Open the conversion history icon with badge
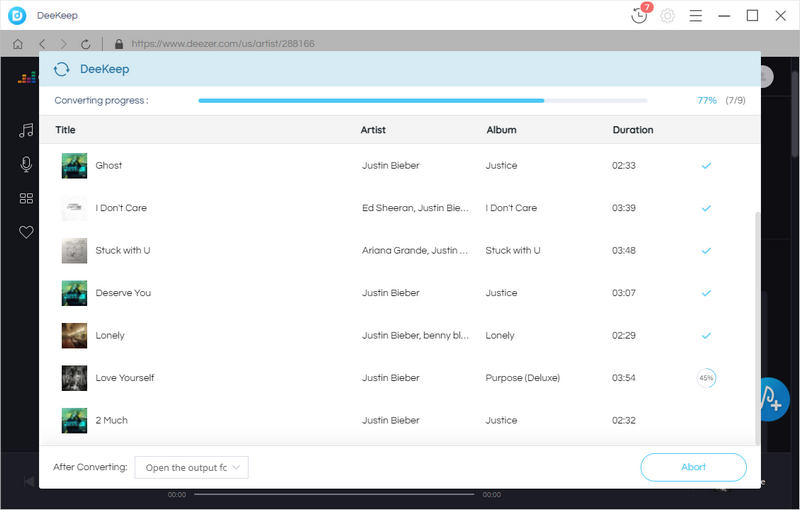This screenshot has width=800, height=510. click(x=640, y=14)
